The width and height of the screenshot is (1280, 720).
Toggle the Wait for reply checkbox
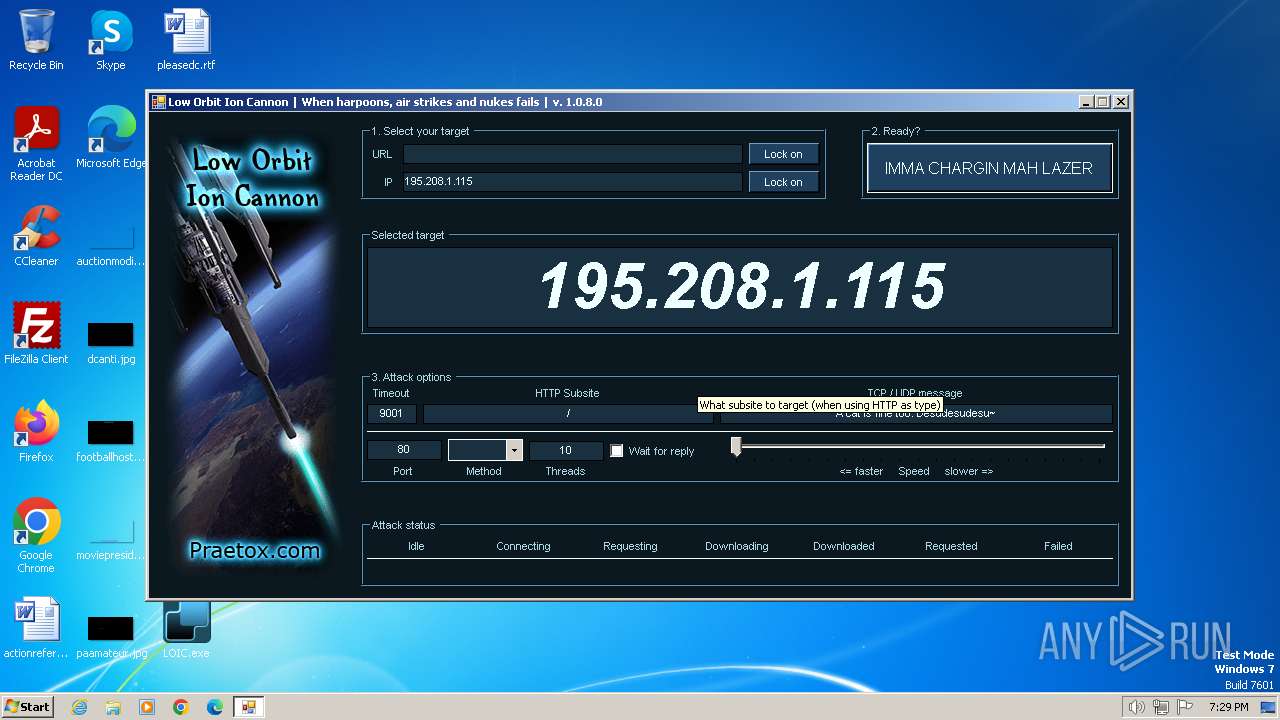point(617,451)
